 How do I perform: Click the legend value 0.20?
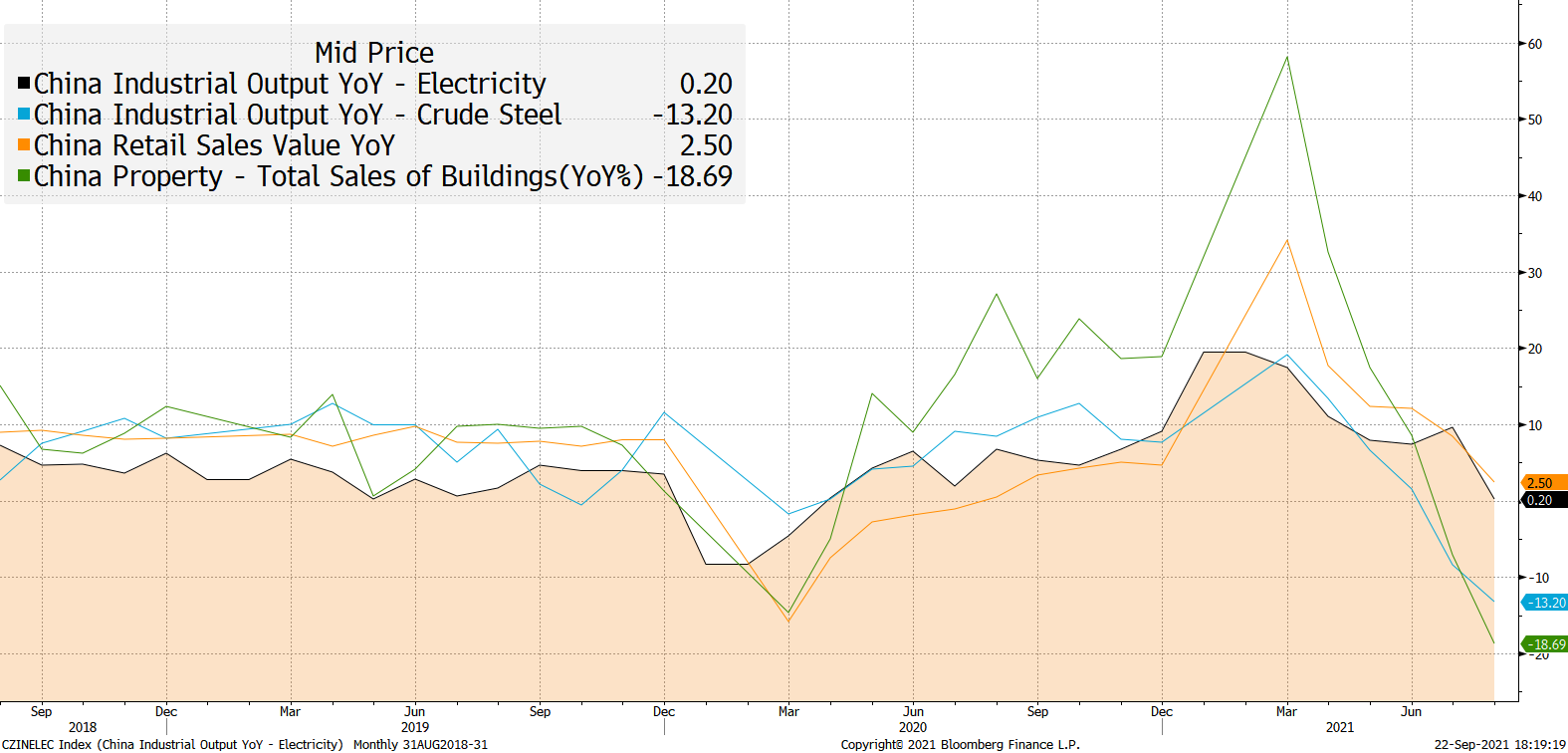click(x=706, y=84)
